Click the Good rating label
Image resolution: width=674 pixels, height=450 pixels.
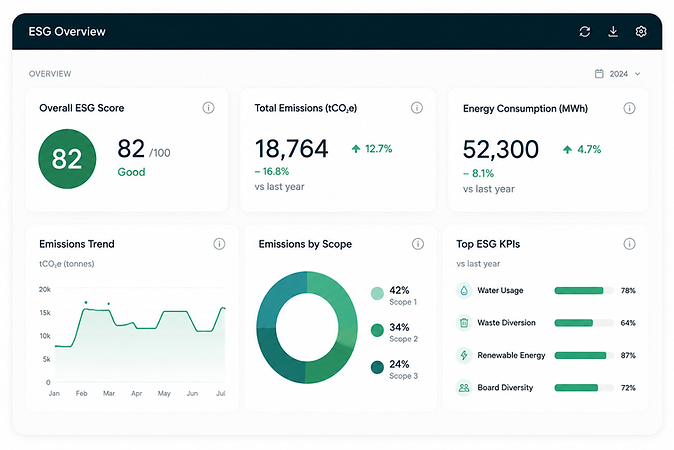click(132, 172)
